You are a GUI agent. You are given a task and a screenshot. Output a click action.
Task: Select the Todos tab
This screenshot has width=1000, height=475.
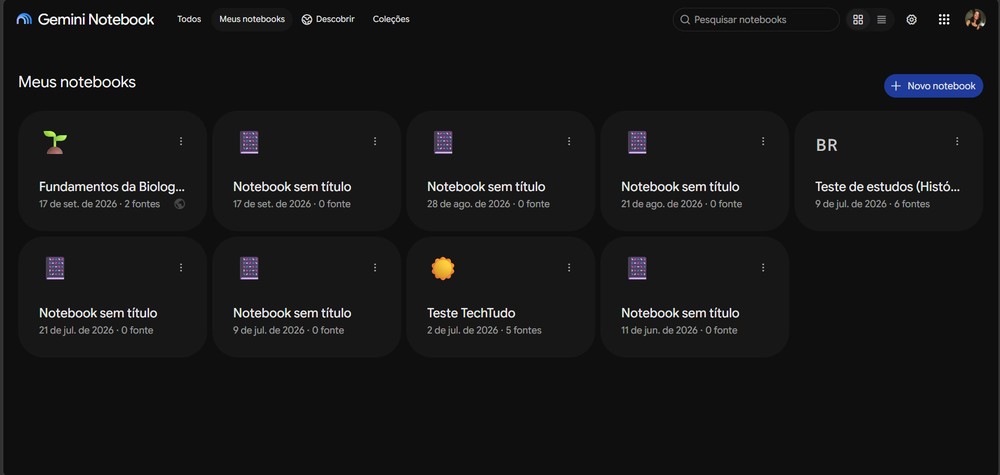tap(189, 19)
